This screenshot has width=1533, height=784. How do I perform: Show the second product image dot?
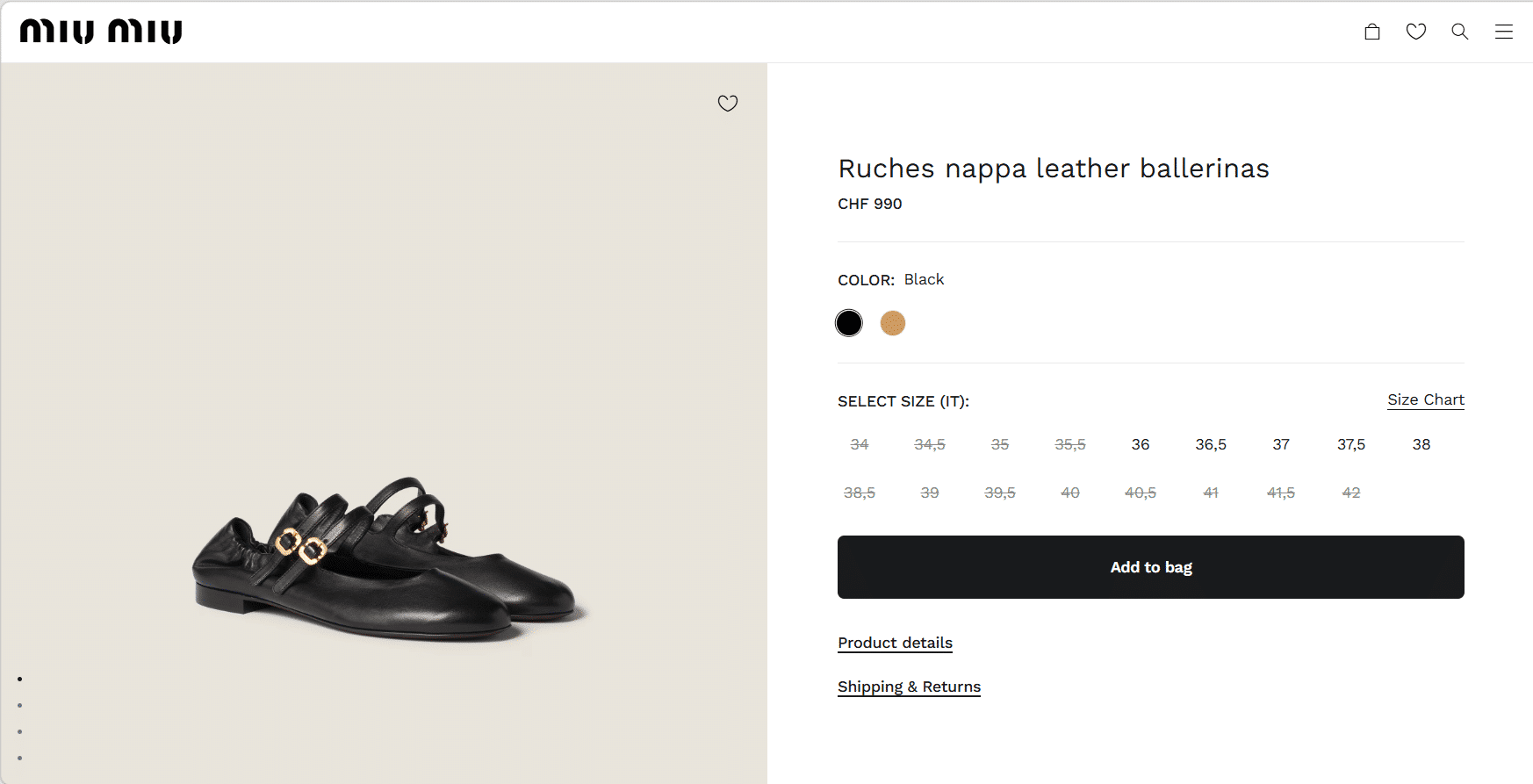click(19, 705)
